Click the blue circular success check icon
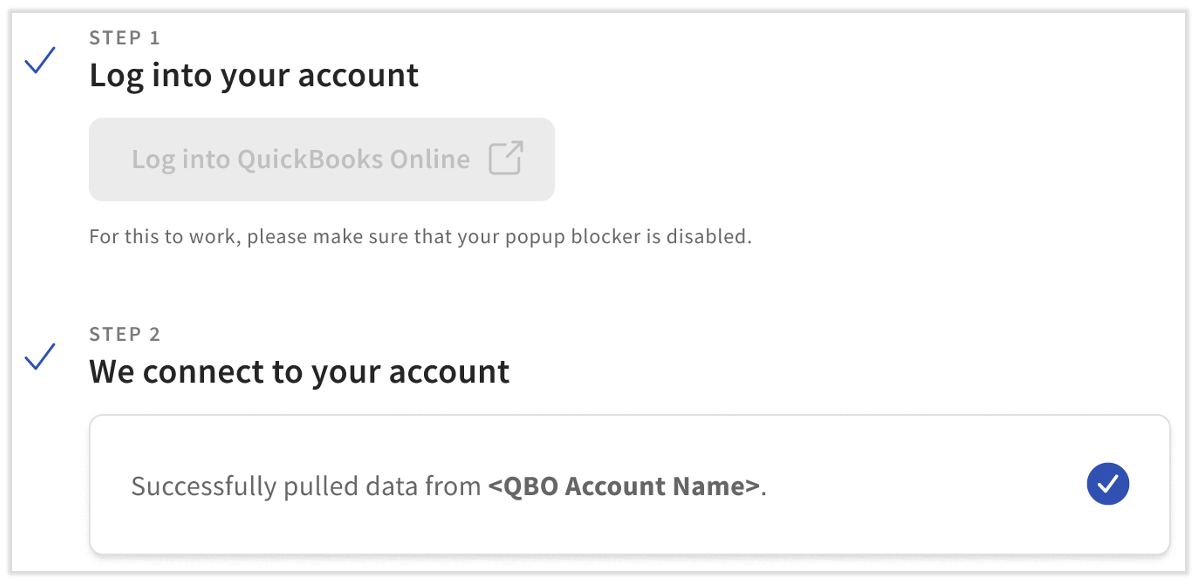 pos(1107,485)
